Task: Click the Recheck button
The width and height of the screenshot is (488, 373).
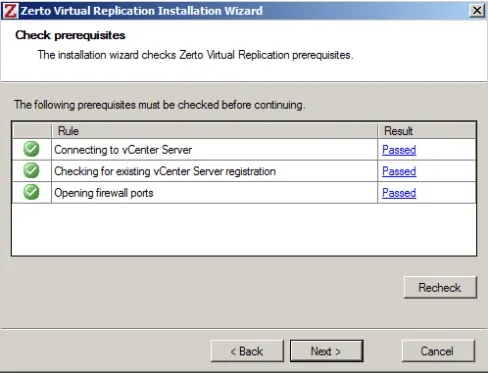Action: click(x=440, y=287)
